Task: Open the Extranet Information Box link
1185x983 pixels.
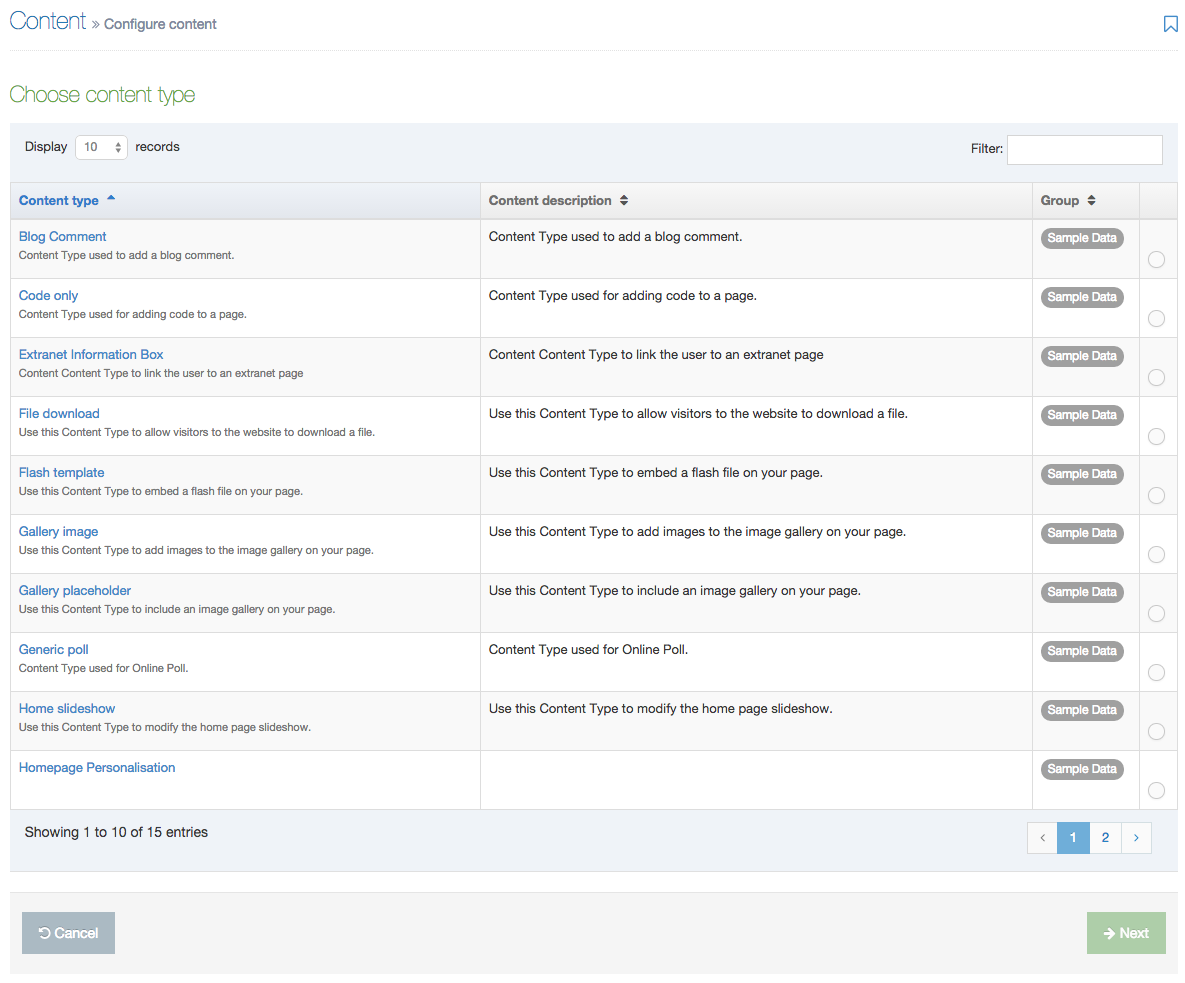Action: (91, 355)
